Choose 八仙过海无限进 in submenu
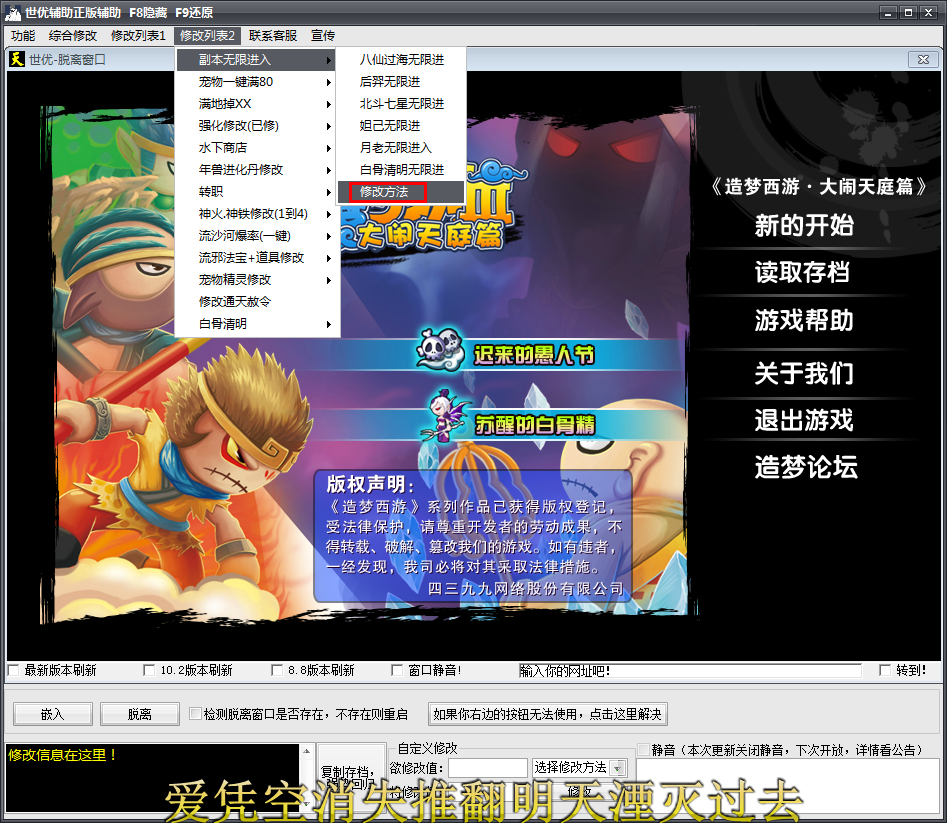 click(x=402, y=60)
